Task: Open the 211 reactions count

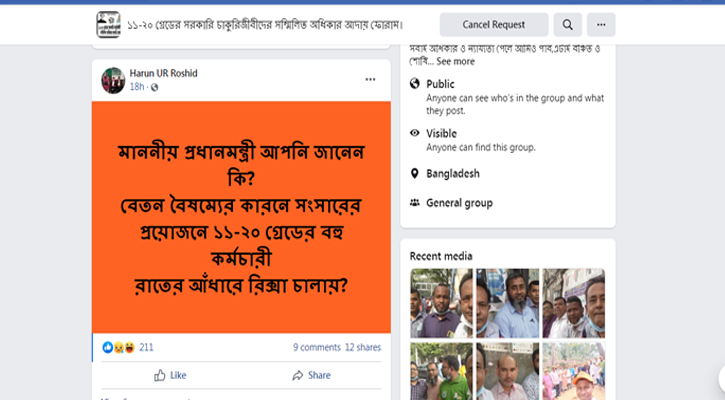Action: 146,347
